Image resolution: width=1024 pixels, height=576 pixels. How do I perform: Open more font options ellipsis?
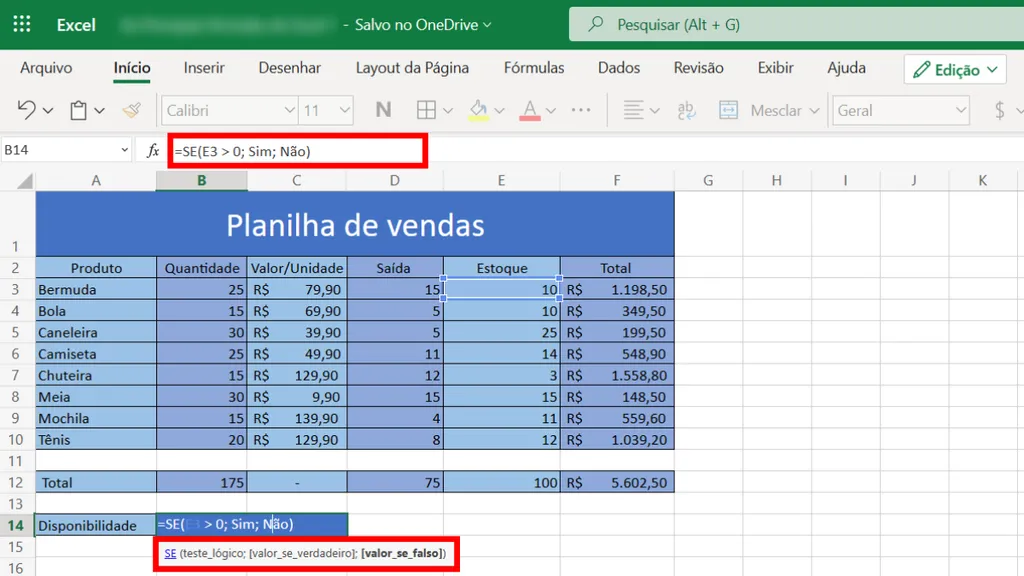581,110
